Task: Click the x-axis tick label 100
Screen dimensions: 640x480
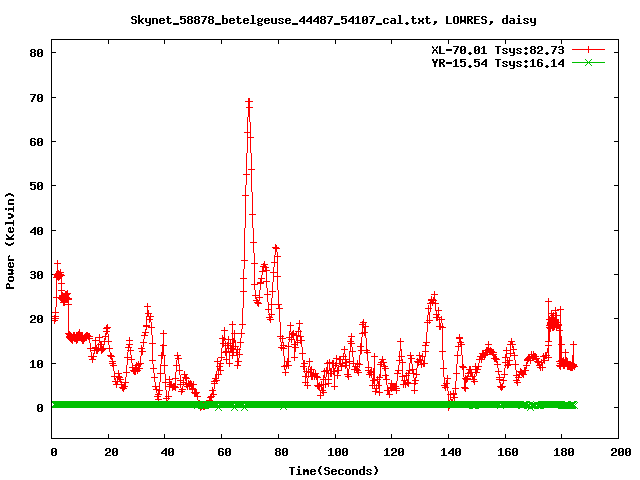Action: click(337, 452)
